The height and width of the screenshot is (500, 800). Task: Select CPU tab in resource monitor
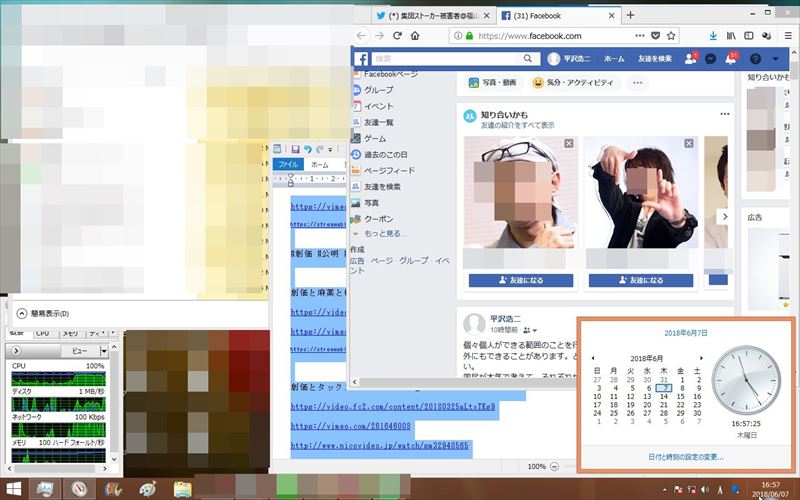(43, 333)
